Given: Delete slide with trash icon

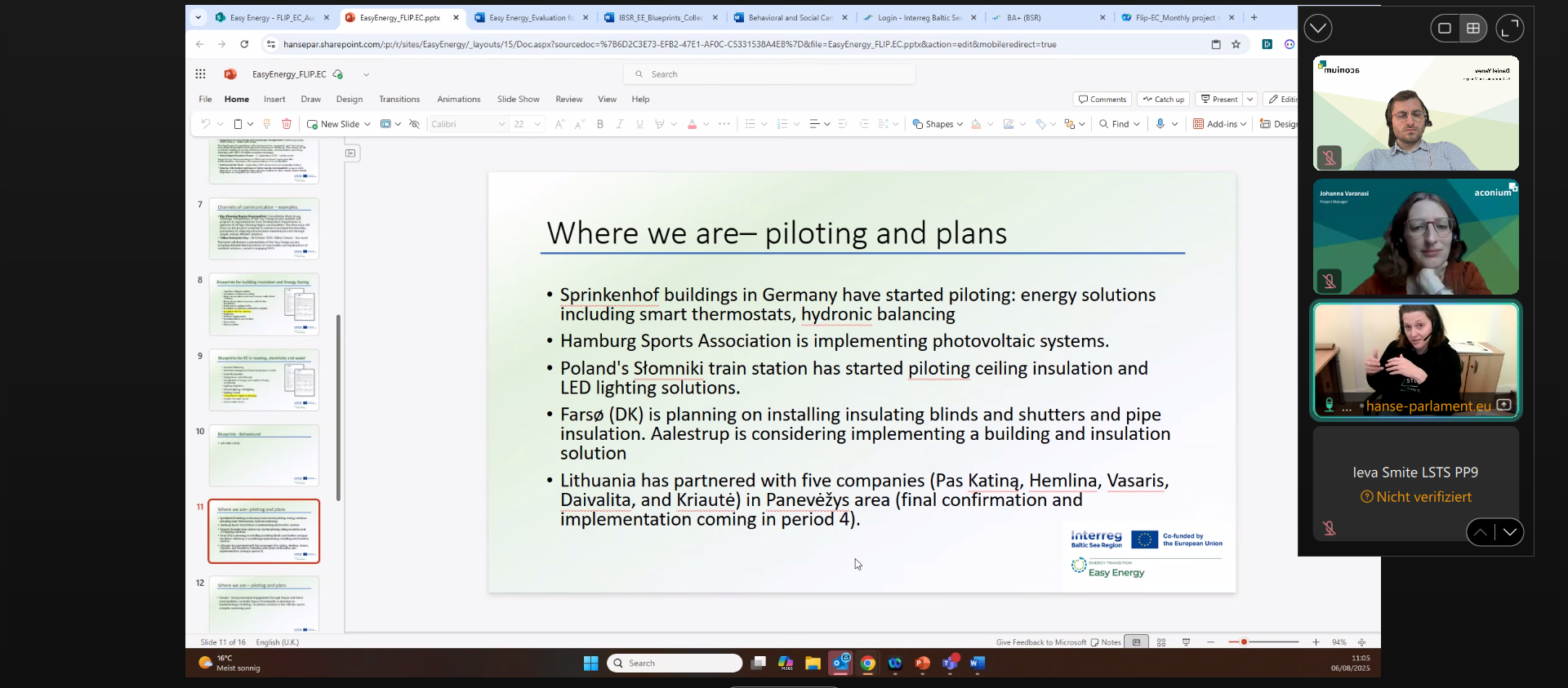Looking at the screenshot, I should pyautogui.click(x=287, y=124).
